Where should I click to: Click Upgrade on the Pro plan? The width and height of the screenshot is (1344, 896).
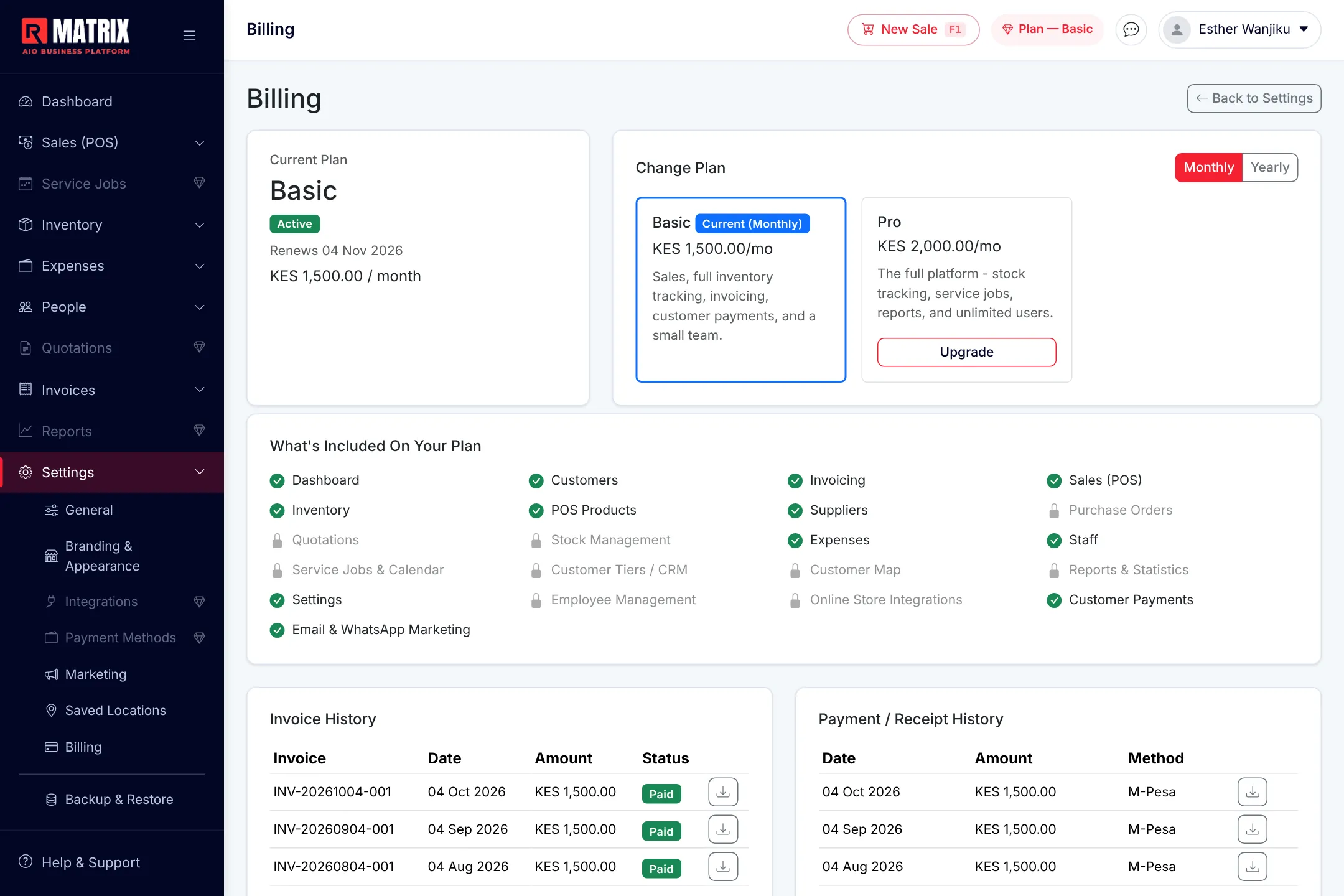tap(966, 352)
